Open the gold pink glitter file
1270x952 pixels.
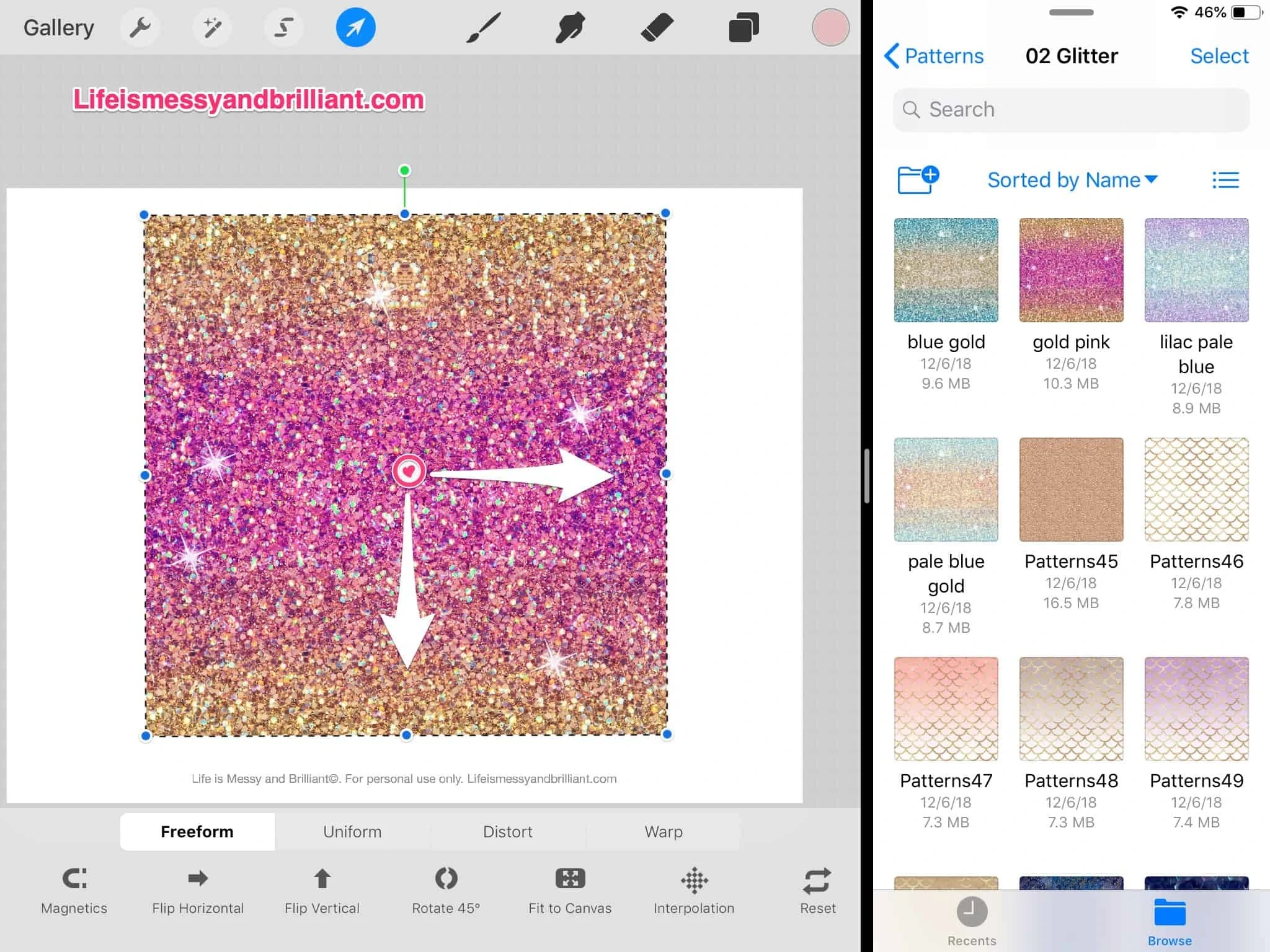[x=1072, y=270]
